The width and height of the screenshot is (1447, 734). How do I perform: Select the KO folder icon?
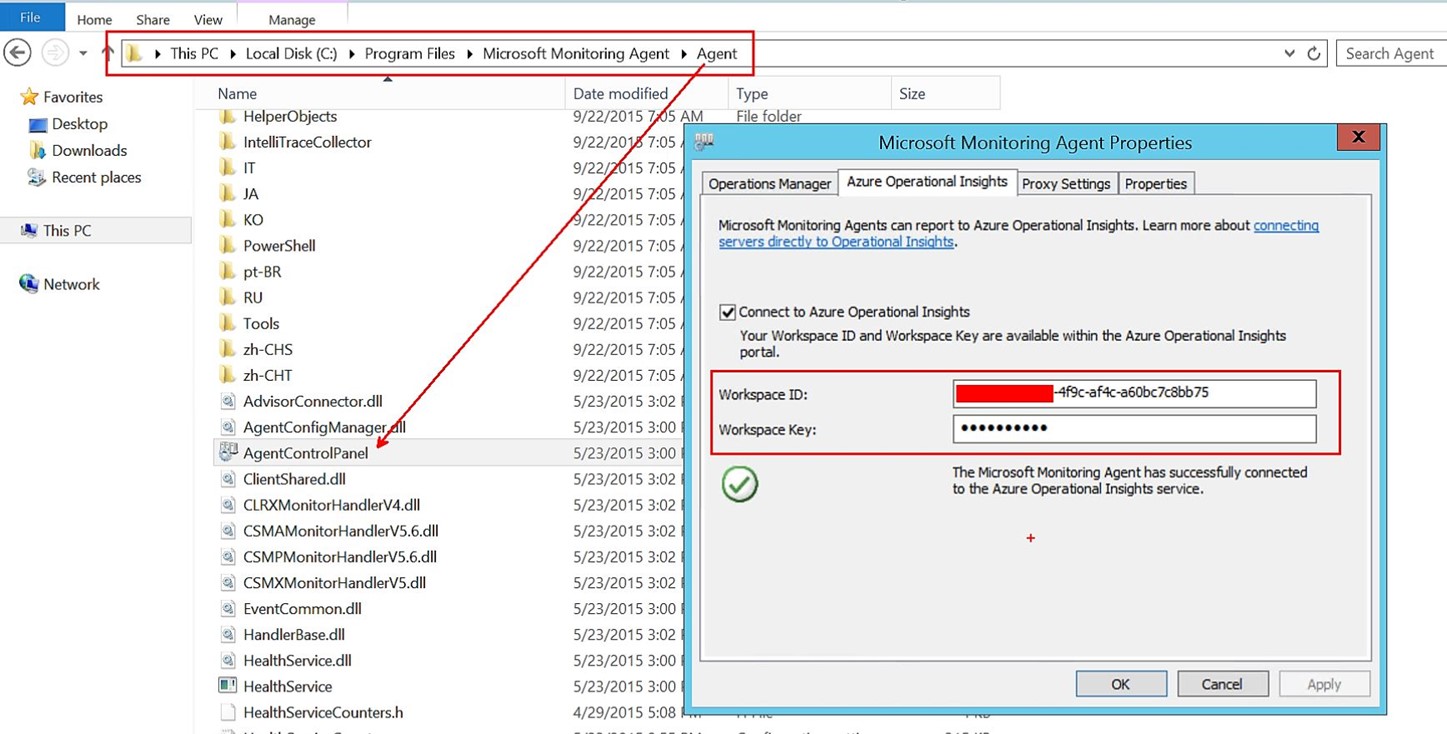click(227, 220)
